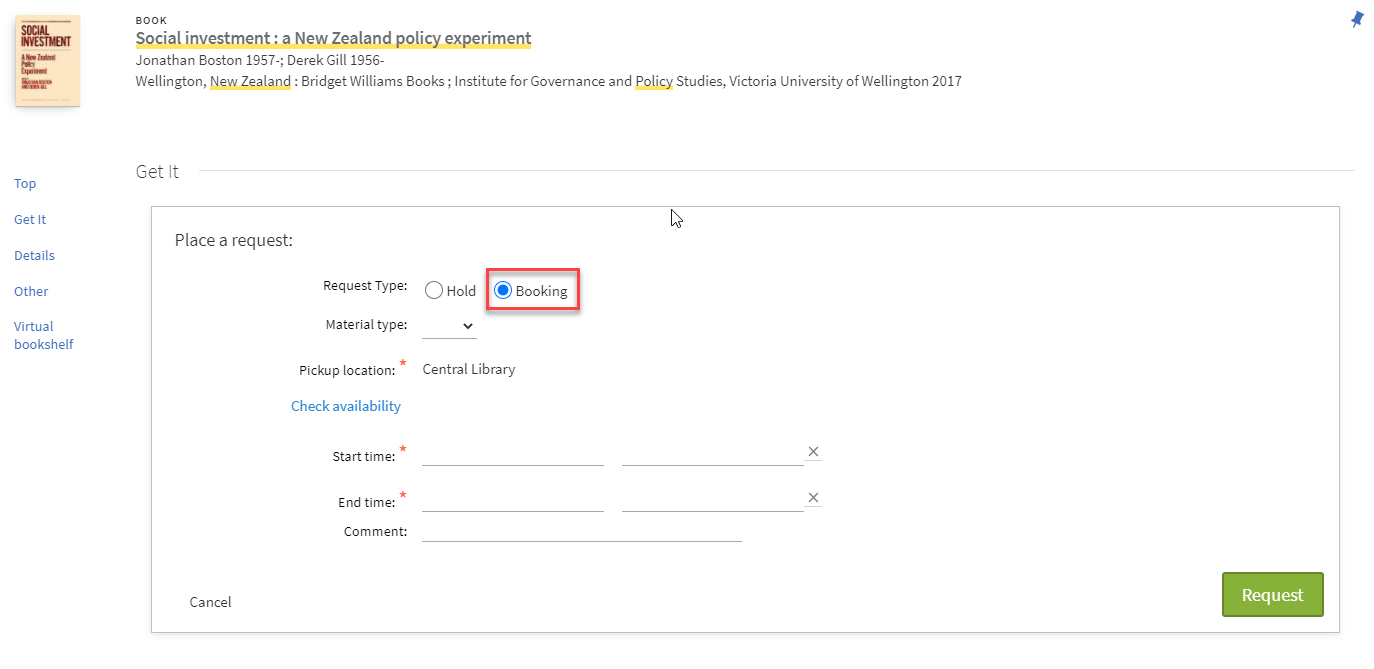The image size is (1374, 669).
Task: Click the Social Investment book cover thumbnail
Action: click(47, 61)
